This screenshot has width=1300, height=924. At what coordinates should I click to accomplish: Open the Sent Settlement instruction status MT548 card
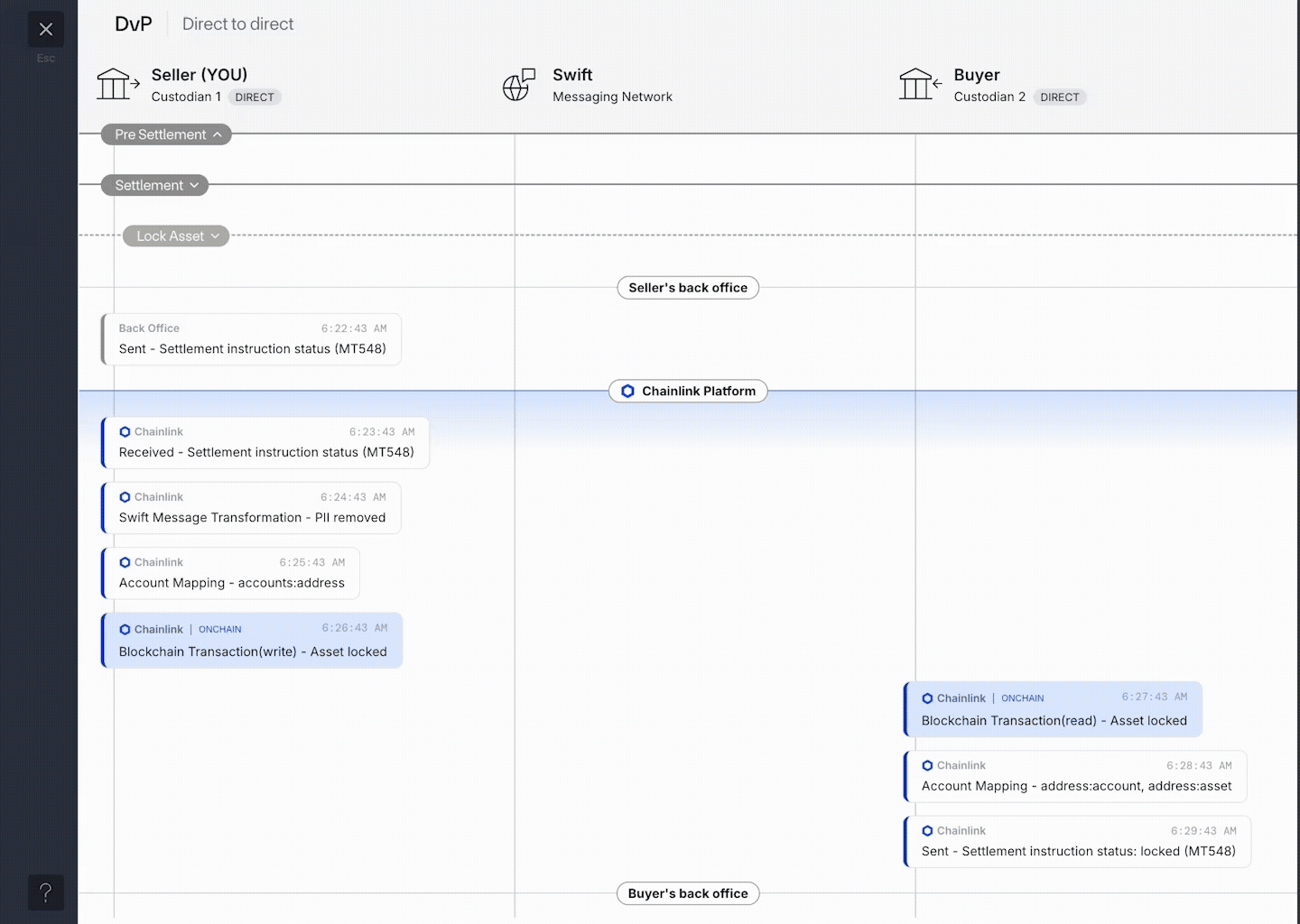(x=251, y=339)
